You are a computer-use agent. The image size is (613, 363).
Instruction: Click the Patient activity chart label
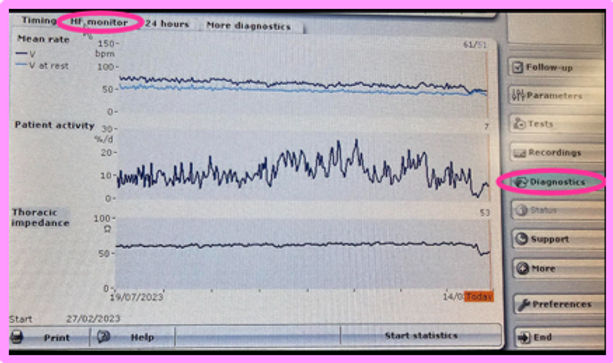click(x=55, y=125)
